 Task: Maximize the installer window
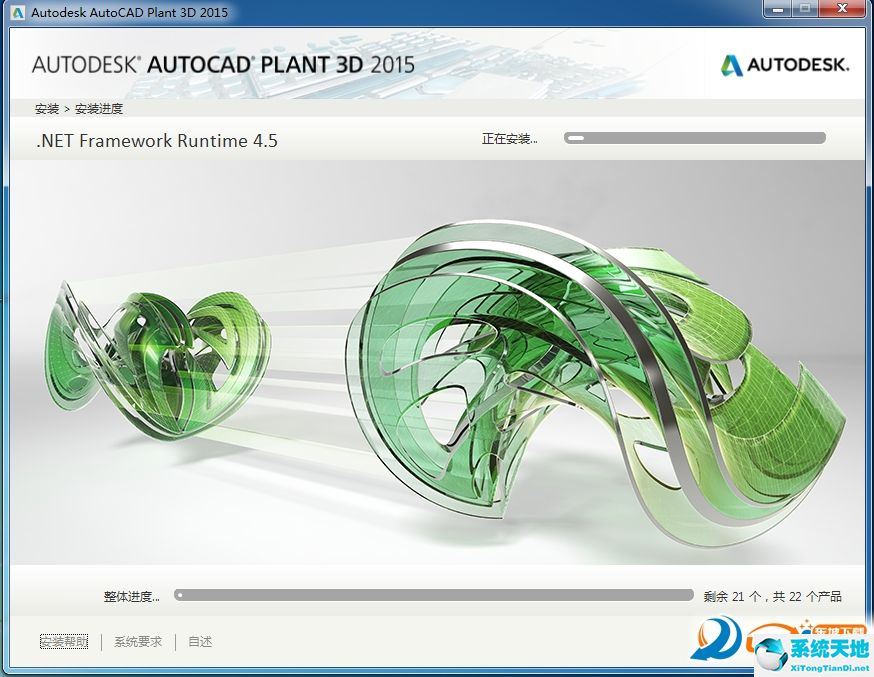click(806, 10)
